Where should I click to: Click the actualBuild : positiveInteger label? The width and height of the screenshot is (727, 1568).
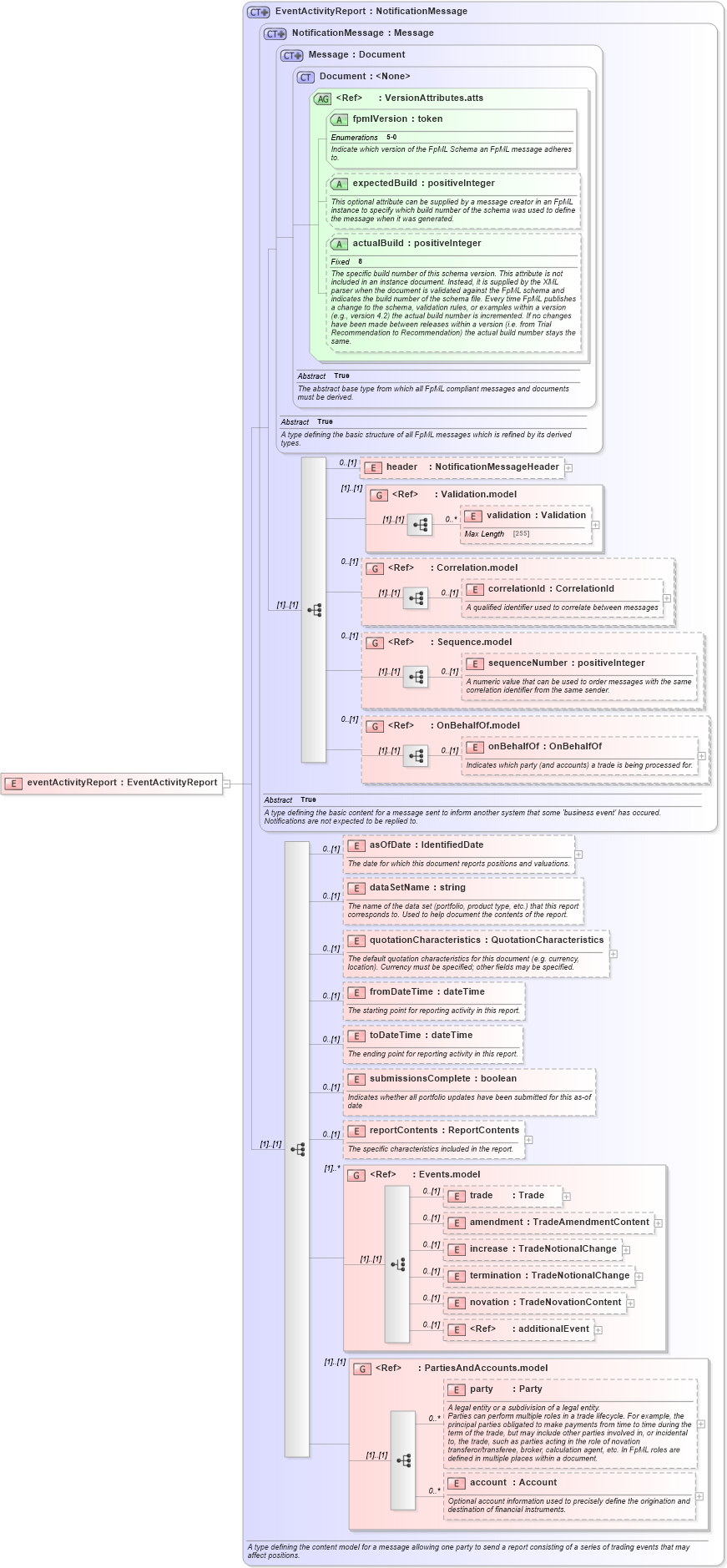417,244
